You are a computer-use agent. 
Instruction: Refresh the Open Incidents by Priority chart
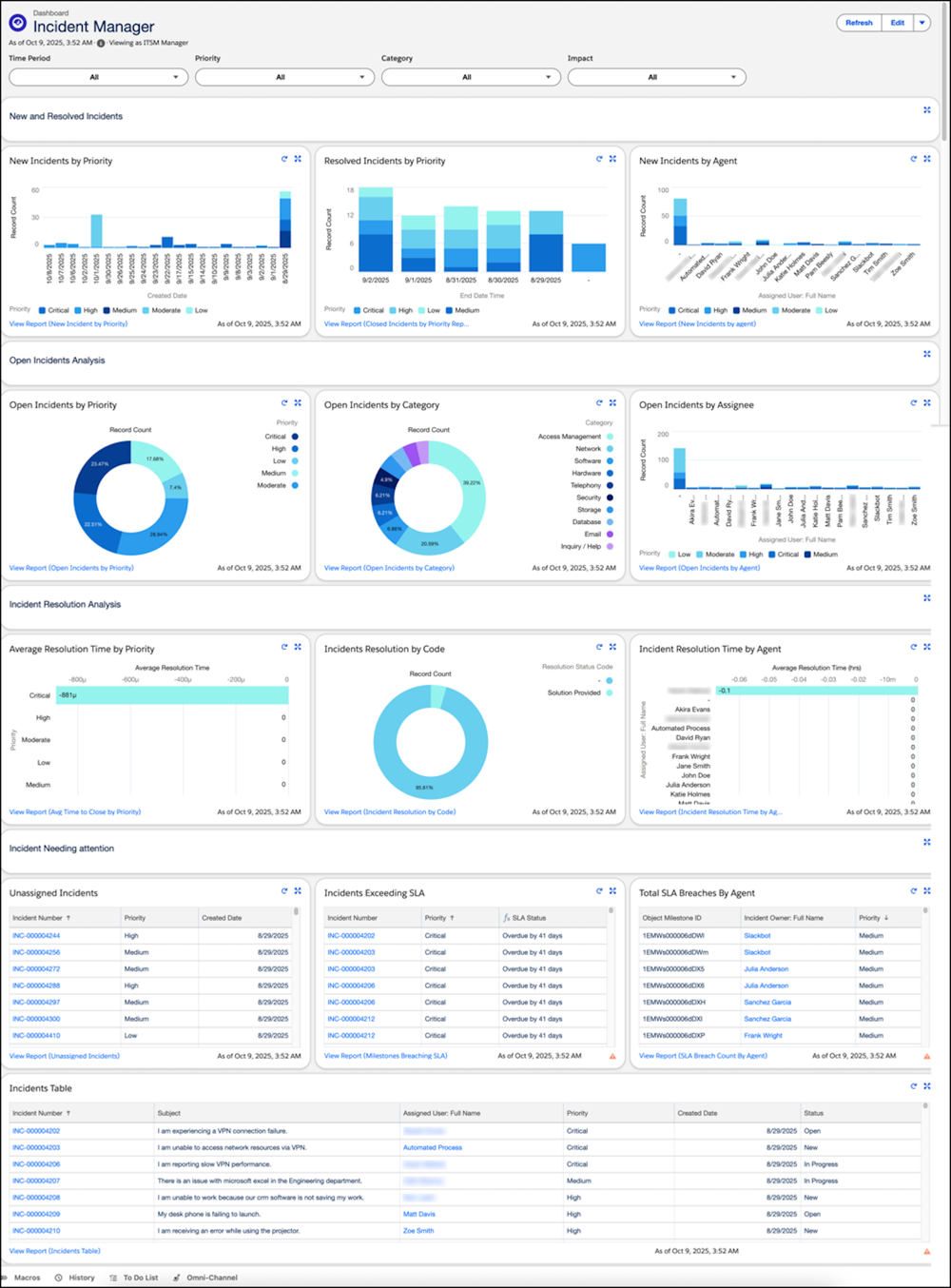284,402
